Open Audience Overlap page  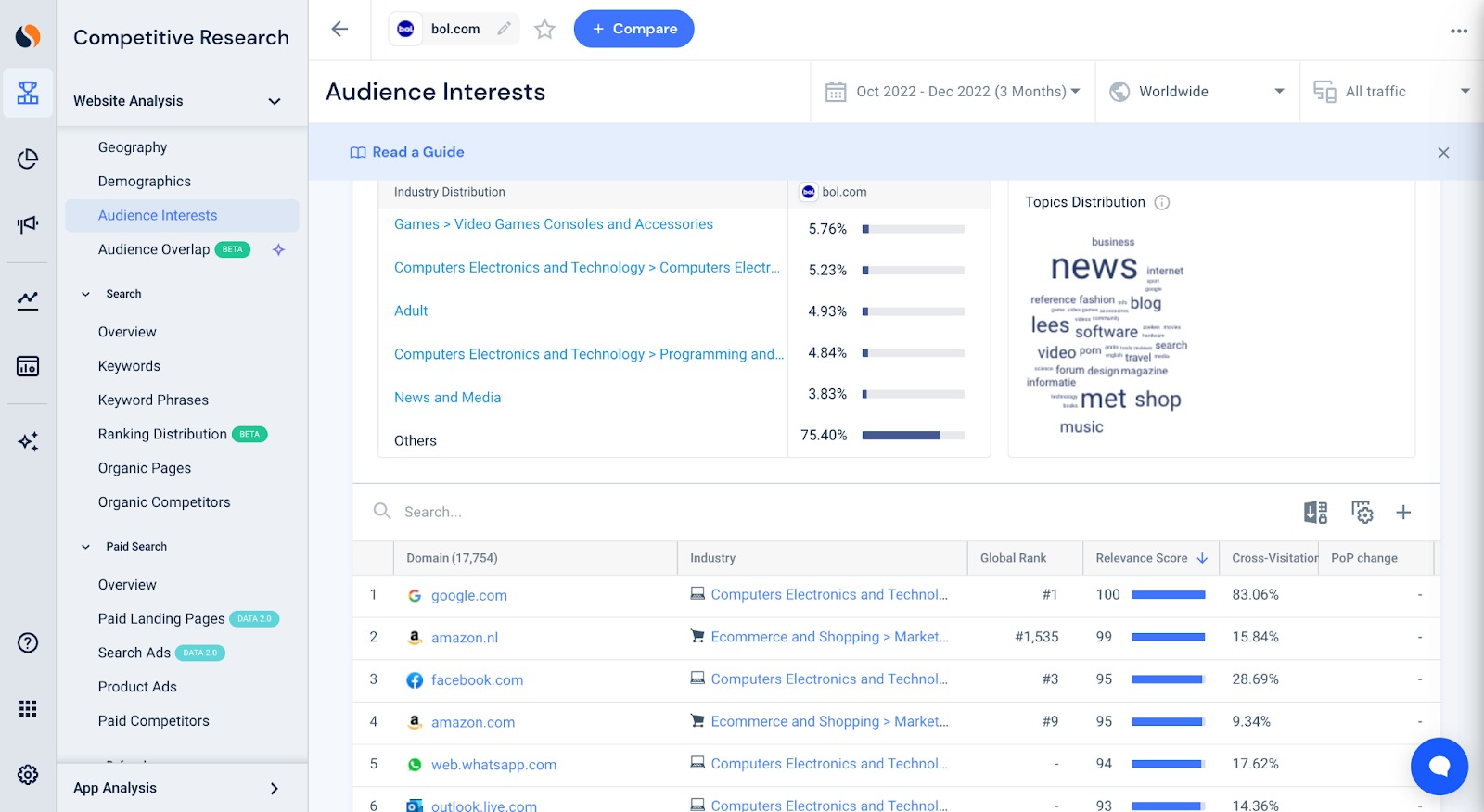tap(154, 249)
